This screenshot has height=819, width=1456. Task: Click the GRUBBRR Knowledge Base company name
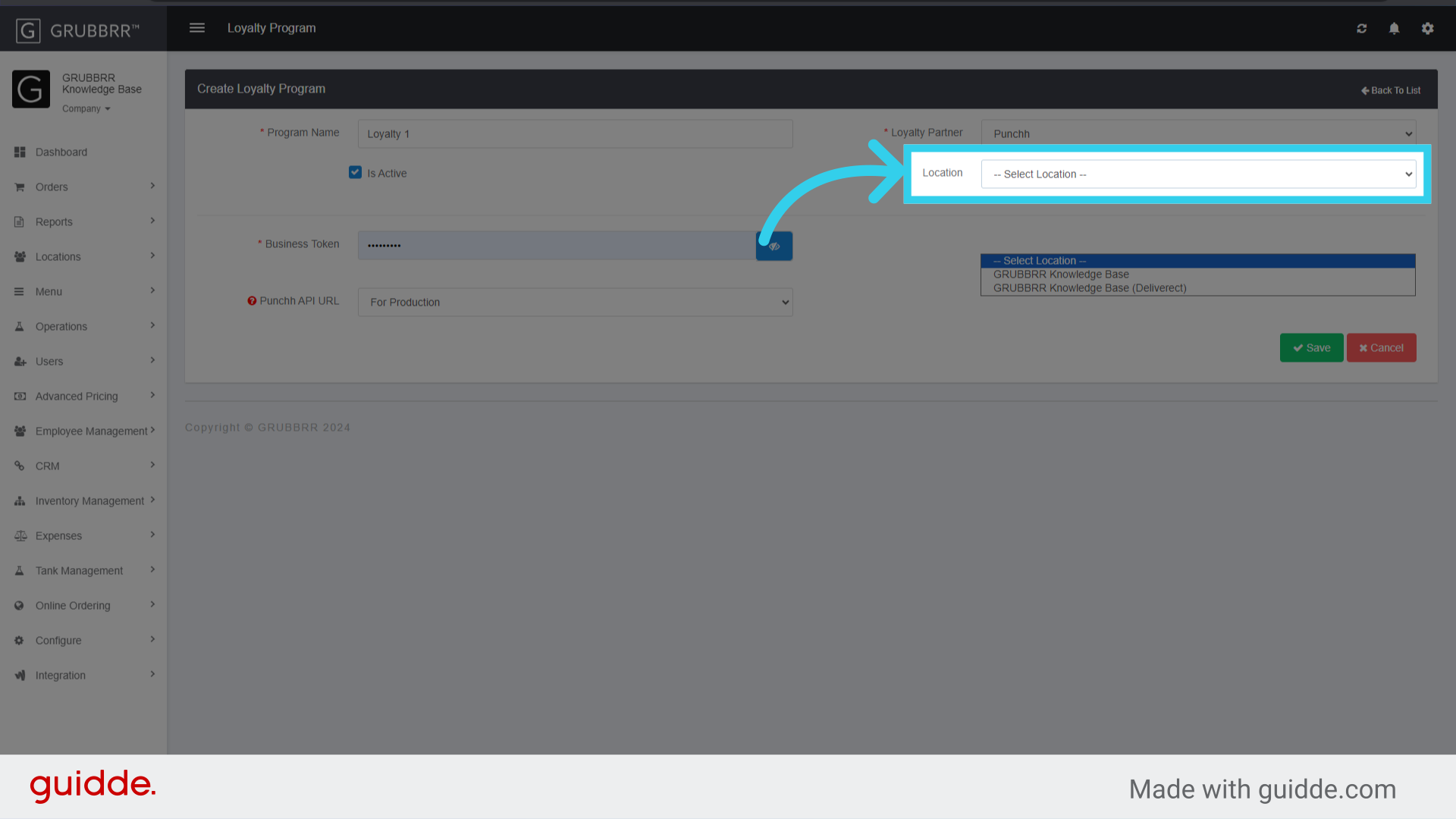pos(102,83)
